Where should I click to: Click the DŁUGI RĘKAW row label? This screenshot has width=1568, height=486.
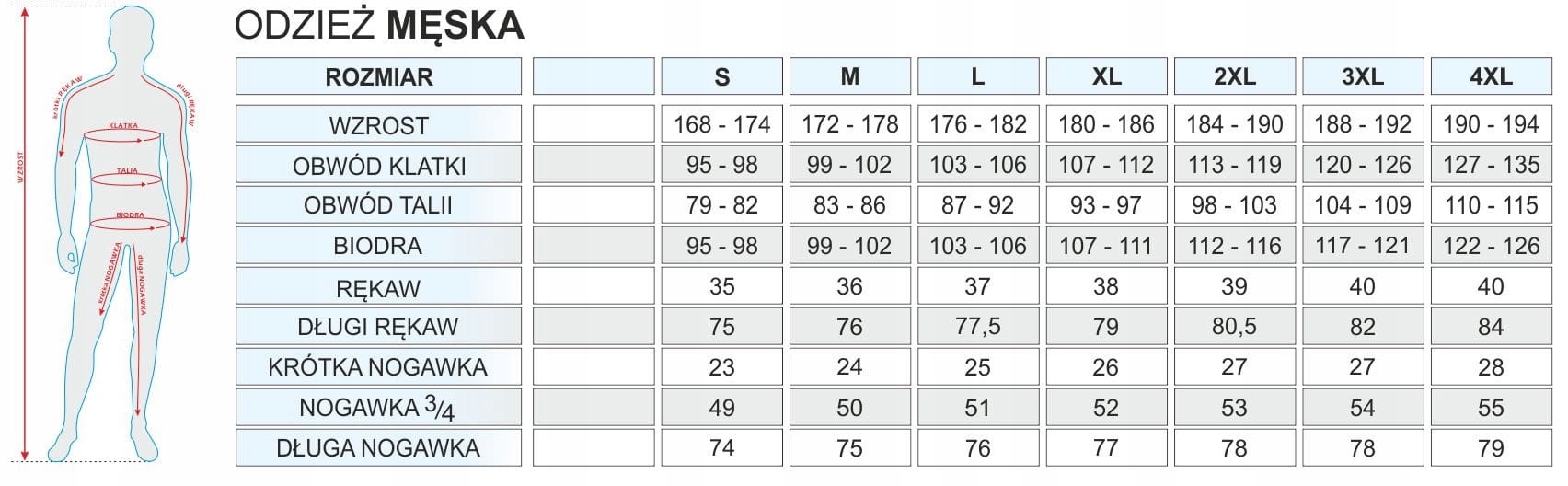click(x=378, y=327)
